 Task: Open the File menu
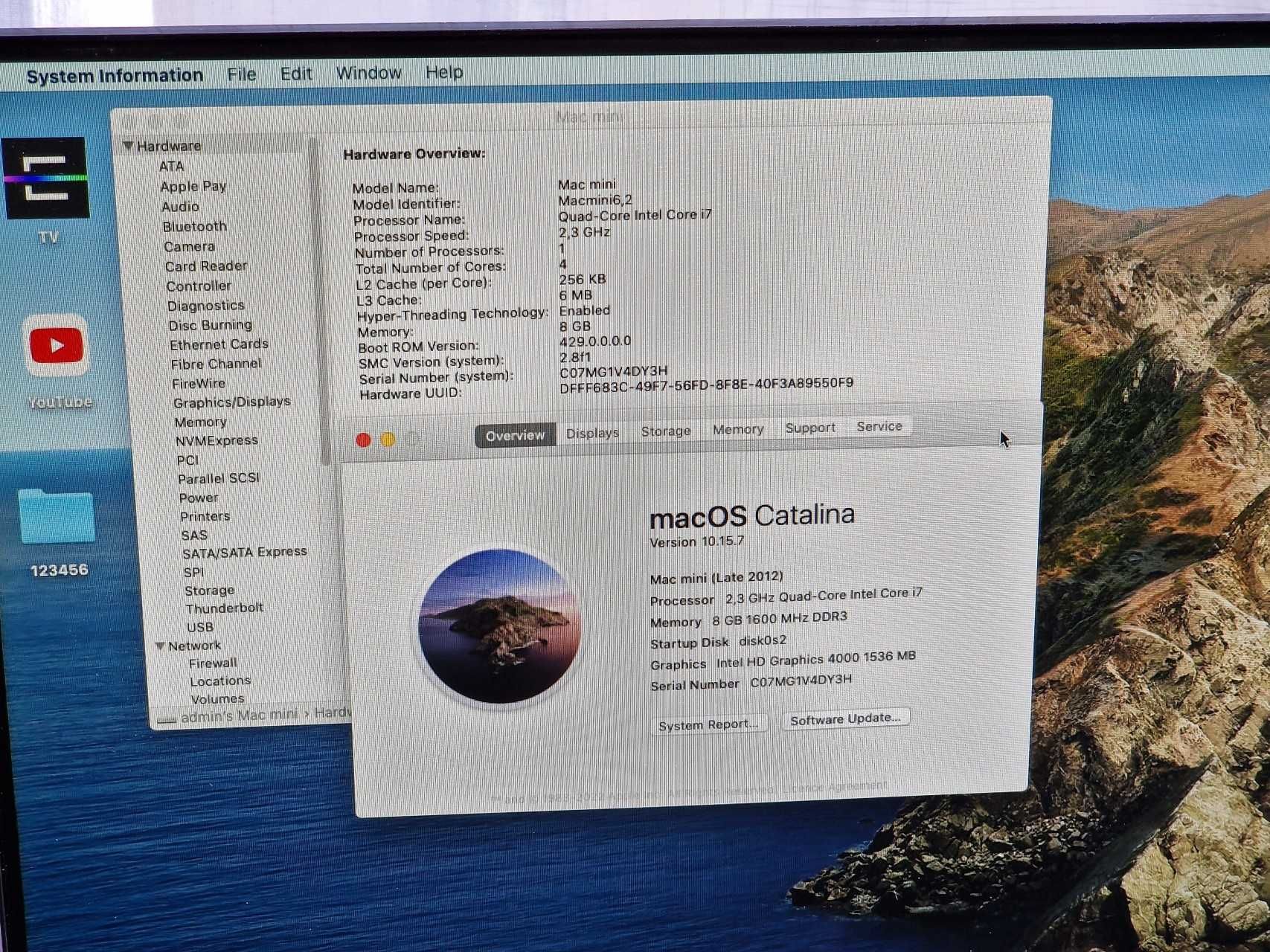tap(242, 74)
